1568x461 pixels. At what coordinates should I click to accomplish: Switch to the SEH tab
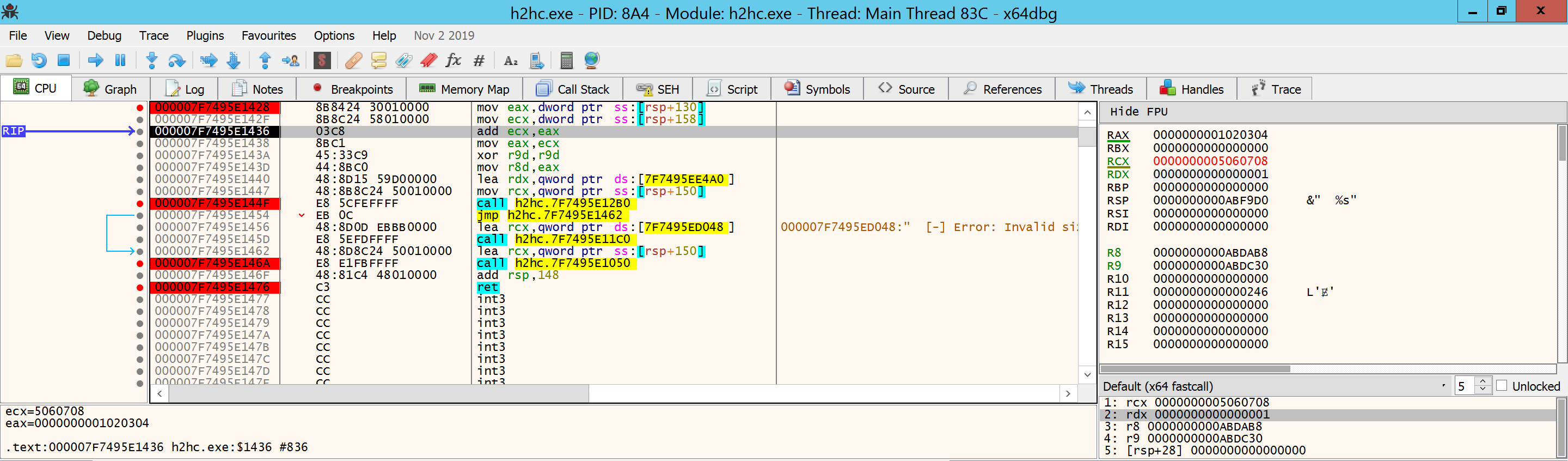click(657, 89)
